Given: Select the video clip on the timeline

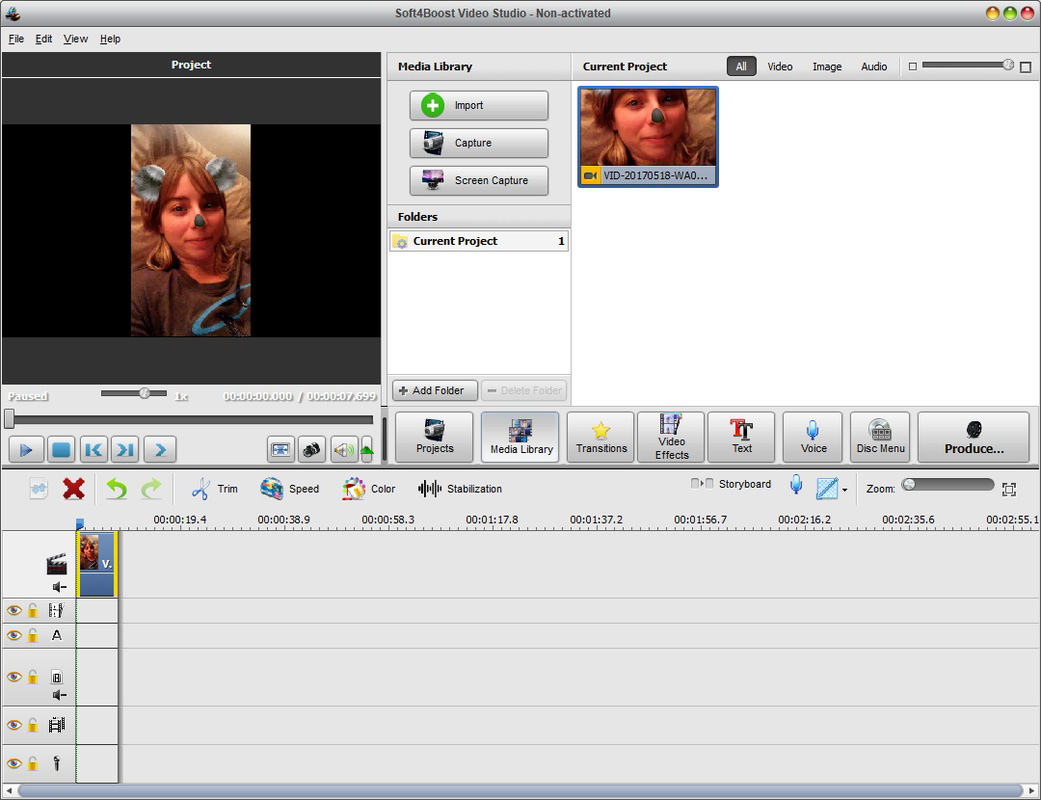Looking at the screenshot, I should point(97,563).
